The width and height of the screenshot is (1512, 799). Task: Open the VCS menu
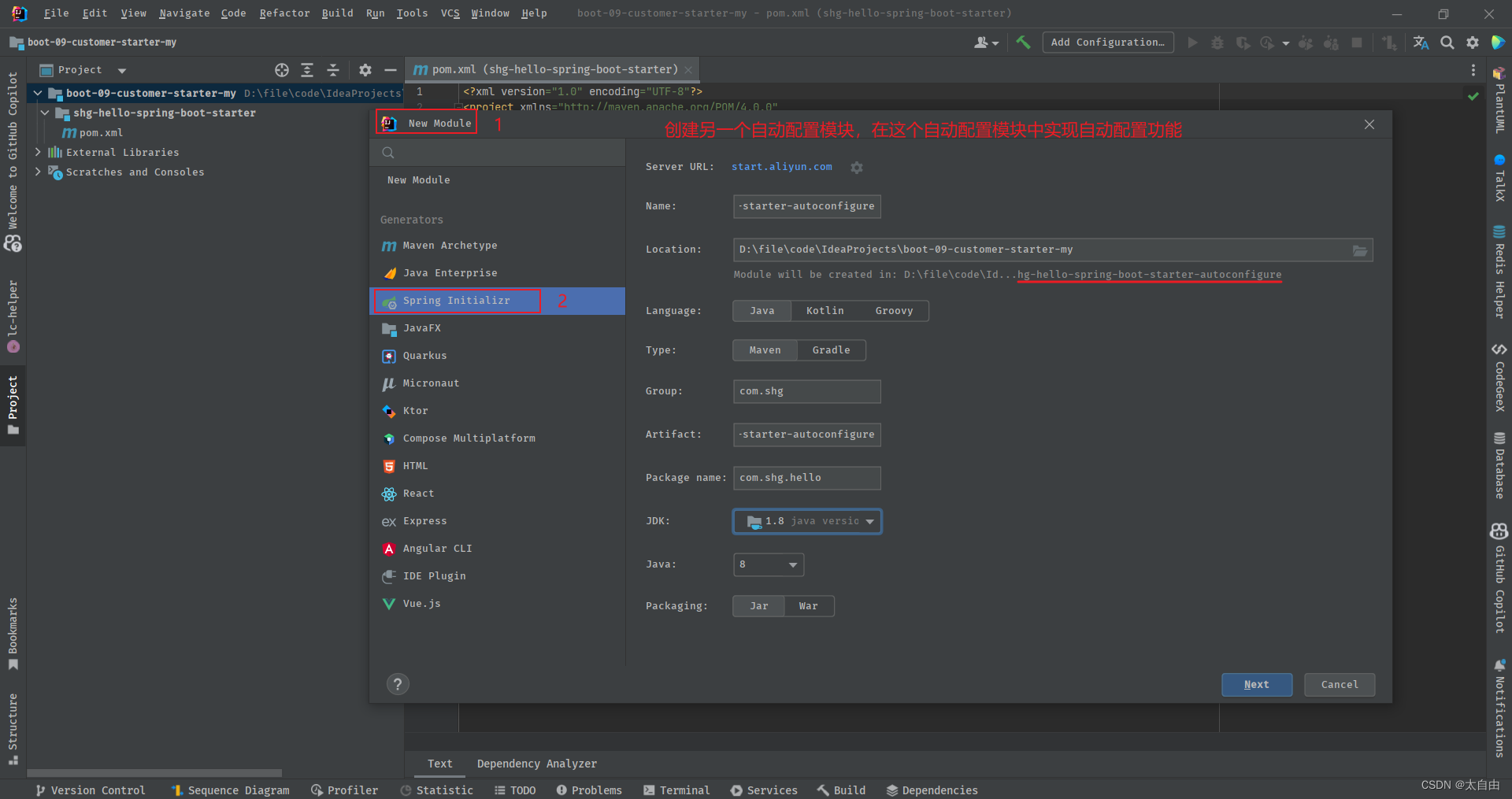pos(450,13)
